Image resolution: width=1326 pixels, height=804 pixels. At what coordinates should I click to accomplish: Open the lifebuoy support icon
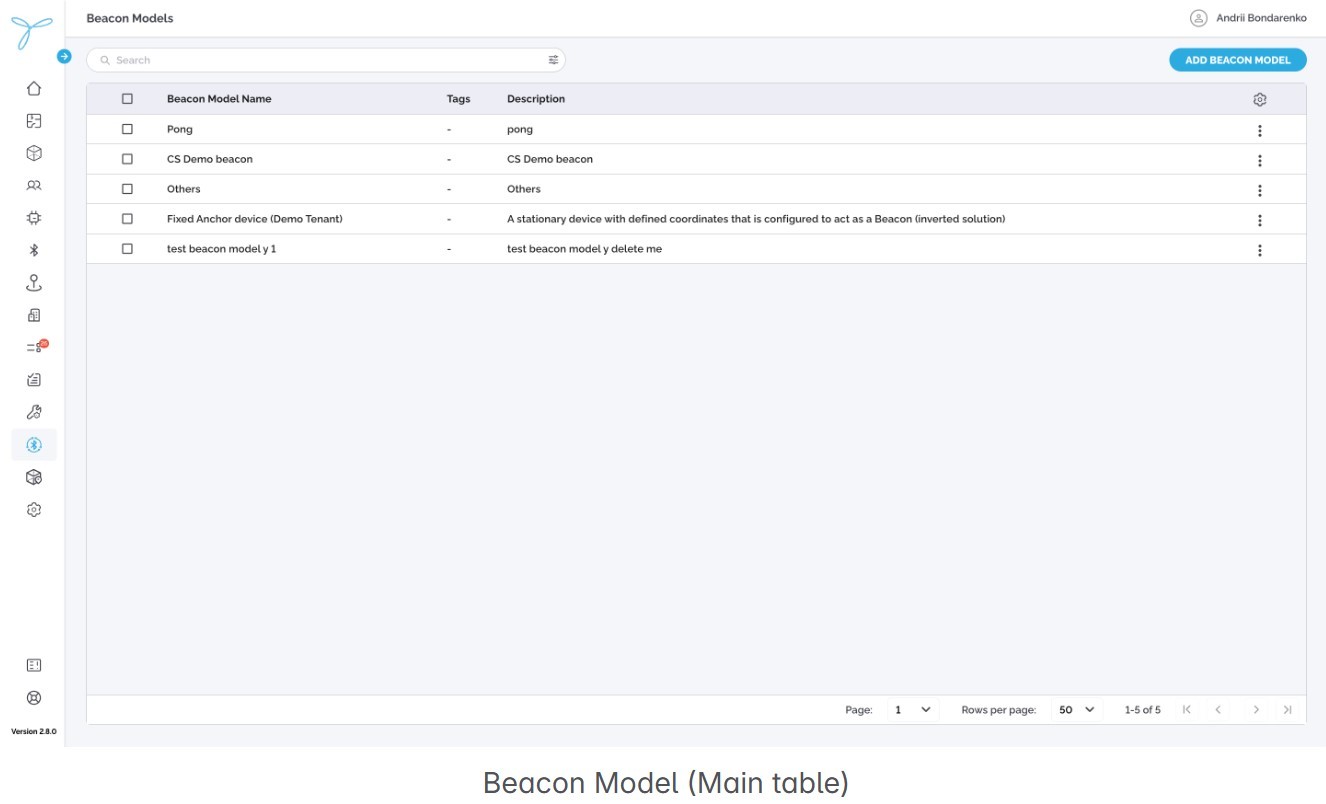(34, 698)
